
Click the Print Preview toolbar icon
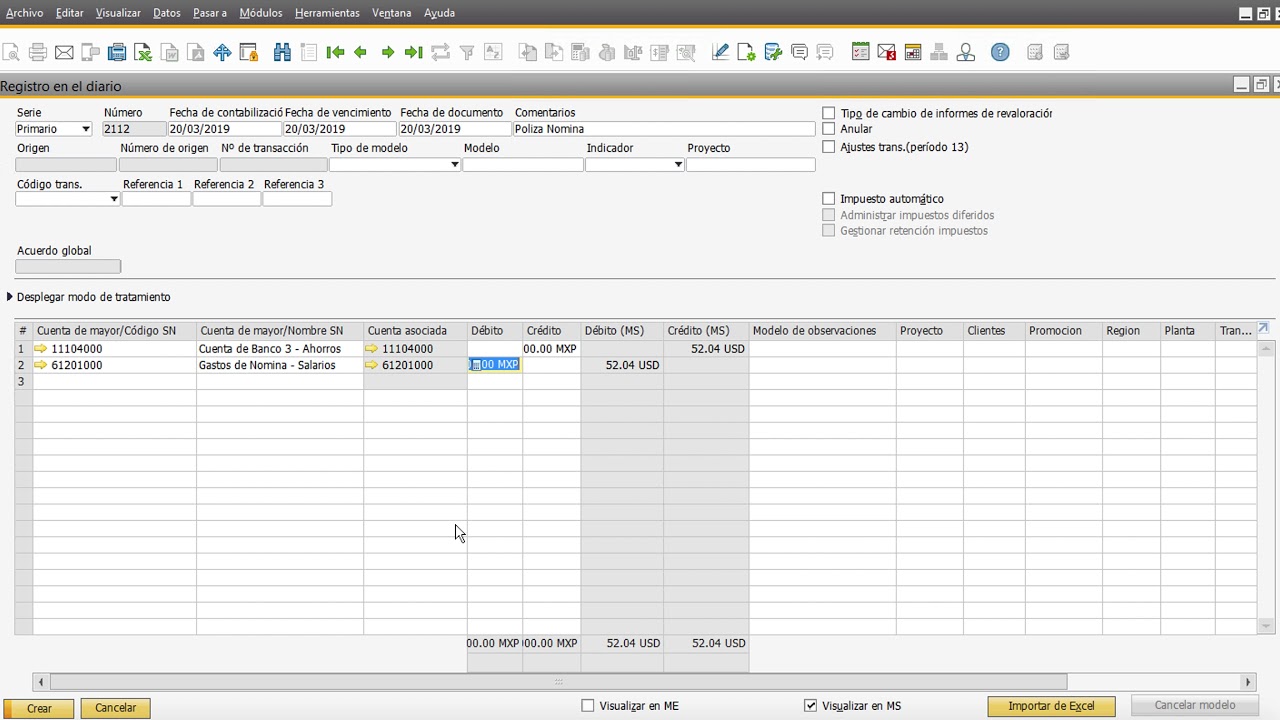click(x=11, y=52)
